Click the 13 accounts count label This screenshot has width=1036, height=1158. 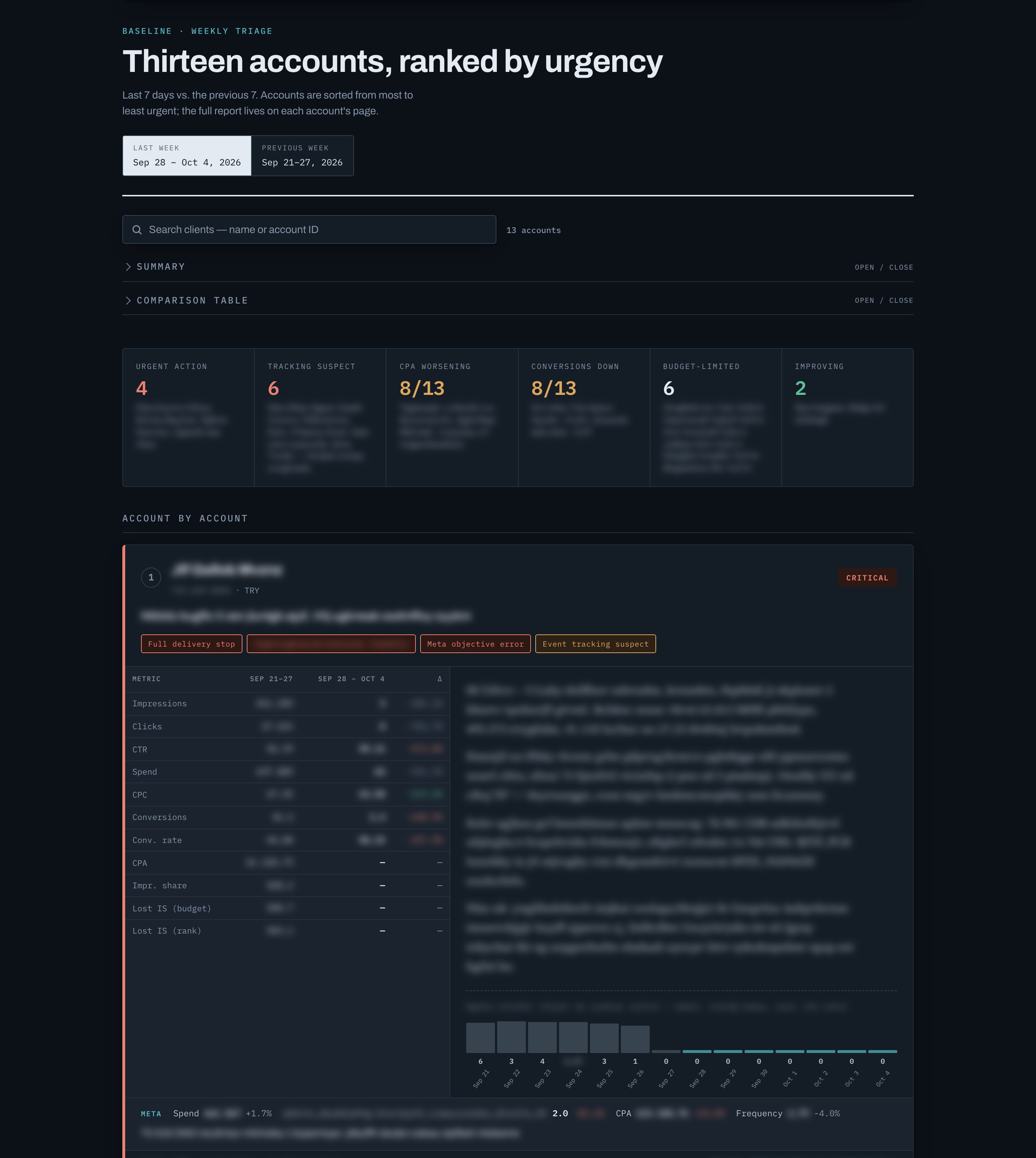[x=533, y=231]
